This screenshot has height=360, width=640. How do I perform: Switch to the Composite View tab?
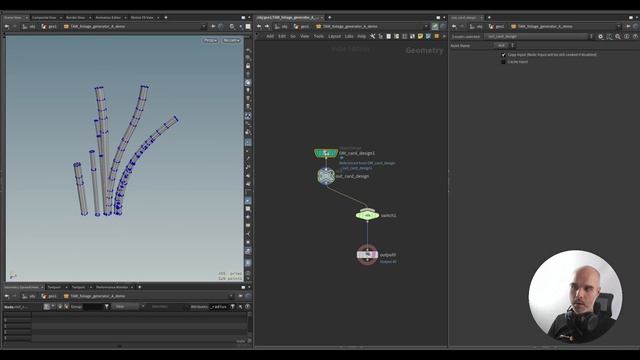(44, 18)
